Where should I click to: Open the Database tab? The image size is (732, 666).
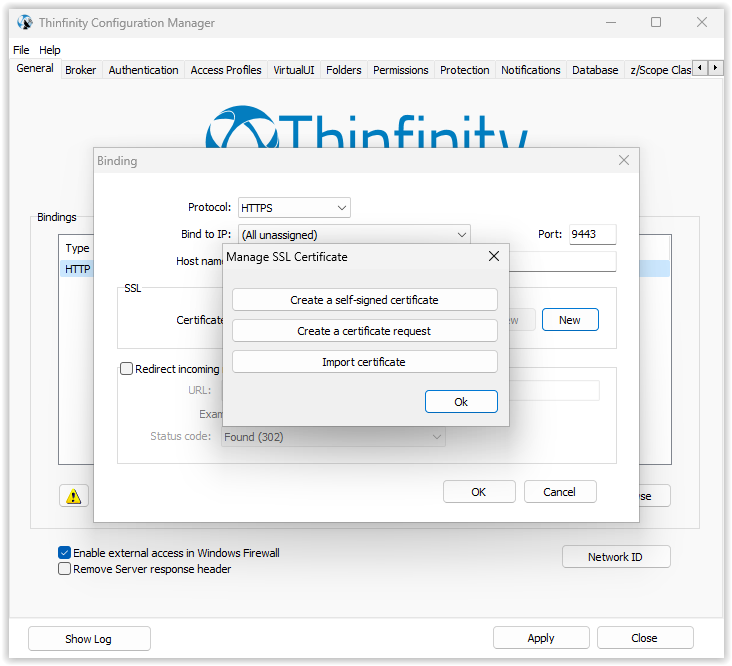pos(595,70)
